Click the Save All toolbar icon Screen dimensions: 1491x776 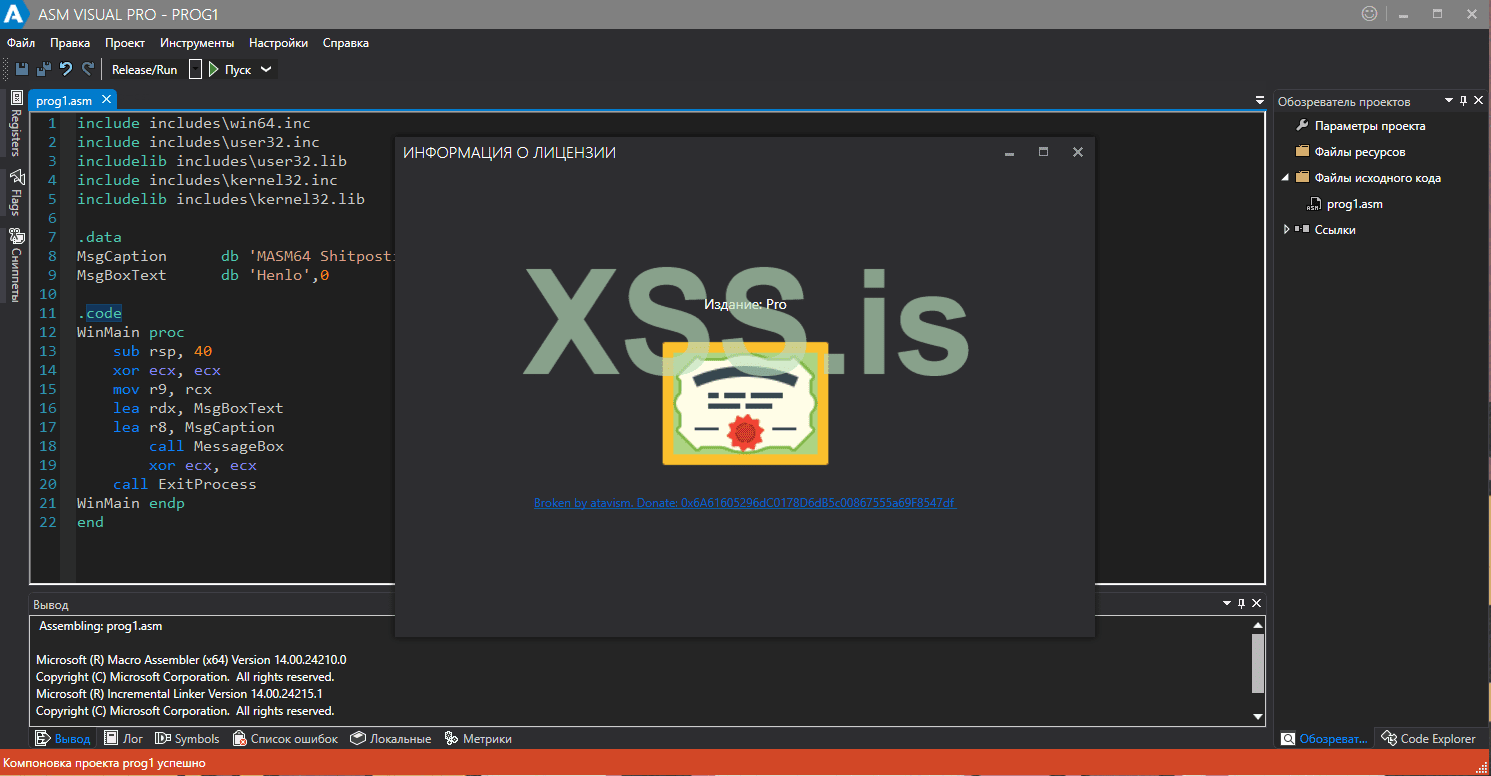[x=43, y=69]
